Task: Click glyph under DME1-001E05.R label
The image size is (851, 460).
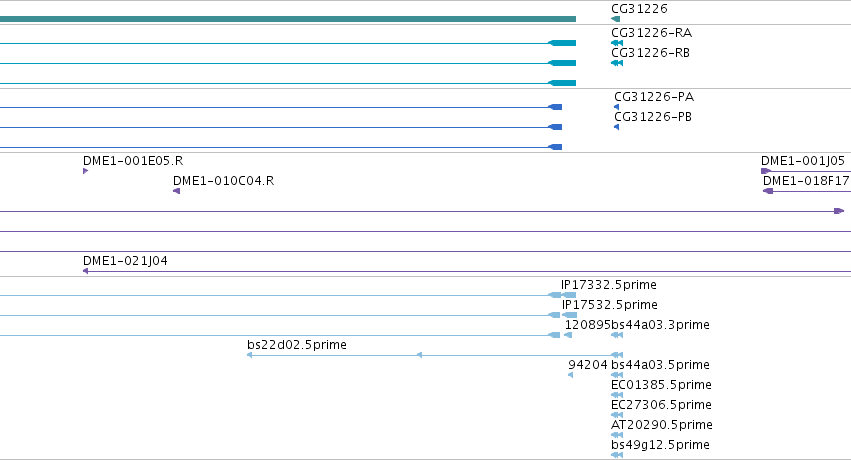Action: click(85, 171)
